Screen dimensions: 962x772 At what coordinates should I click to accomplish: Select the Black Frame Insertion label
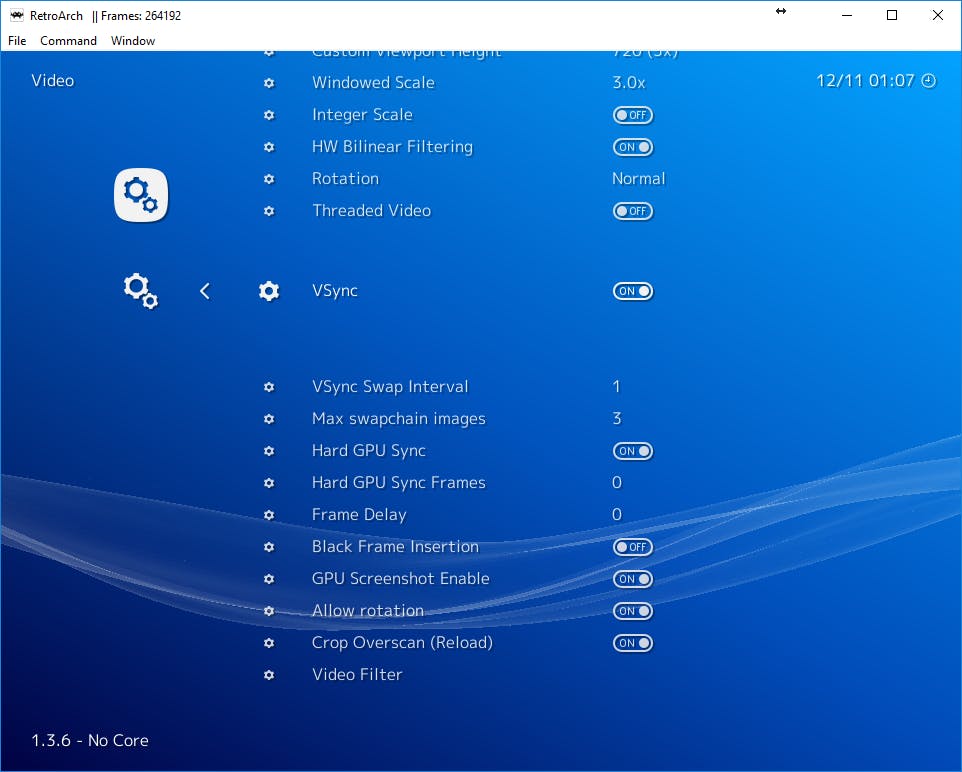[x=395, y=547]
